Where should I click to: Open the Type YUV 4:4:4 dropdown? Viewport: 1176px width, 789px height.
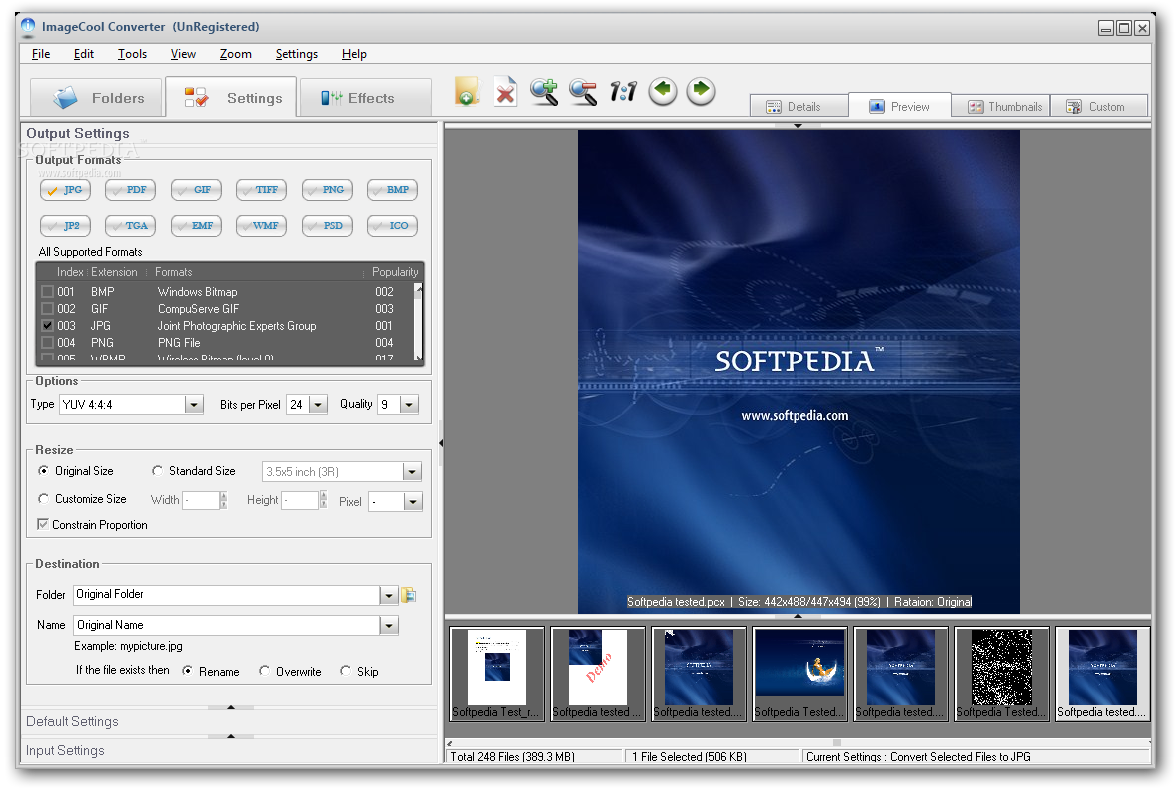[194, 405]
